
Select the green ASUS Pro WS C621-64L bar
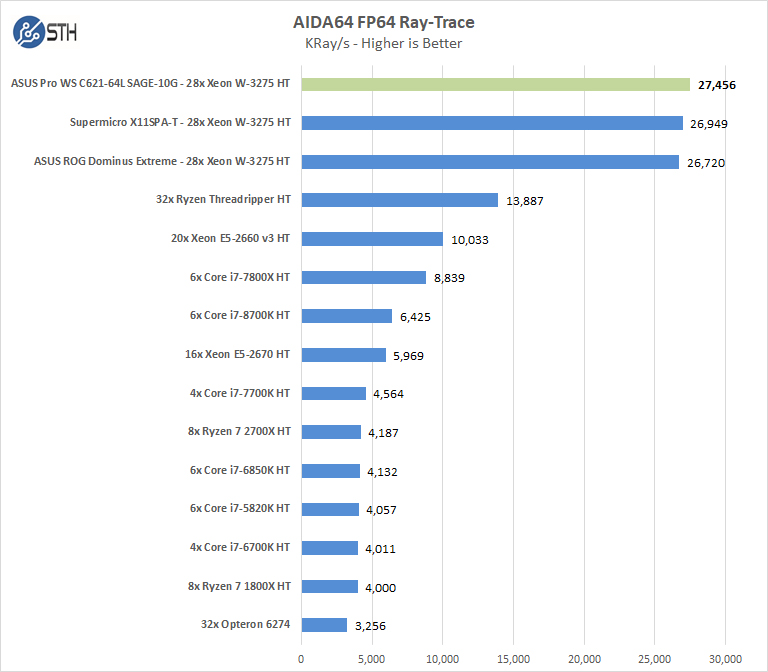coord(495,85)
